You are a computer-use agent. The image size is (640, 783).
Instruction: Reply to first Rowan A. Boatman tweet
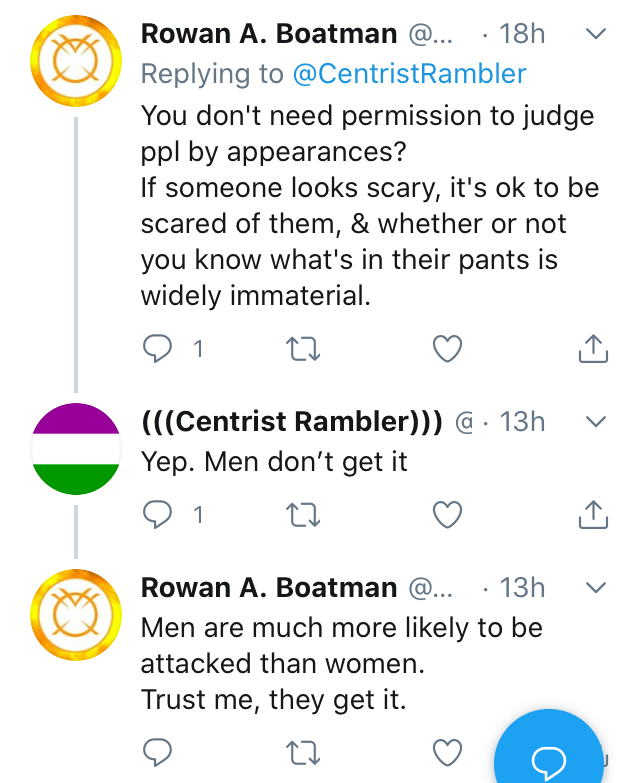point(159,348)
